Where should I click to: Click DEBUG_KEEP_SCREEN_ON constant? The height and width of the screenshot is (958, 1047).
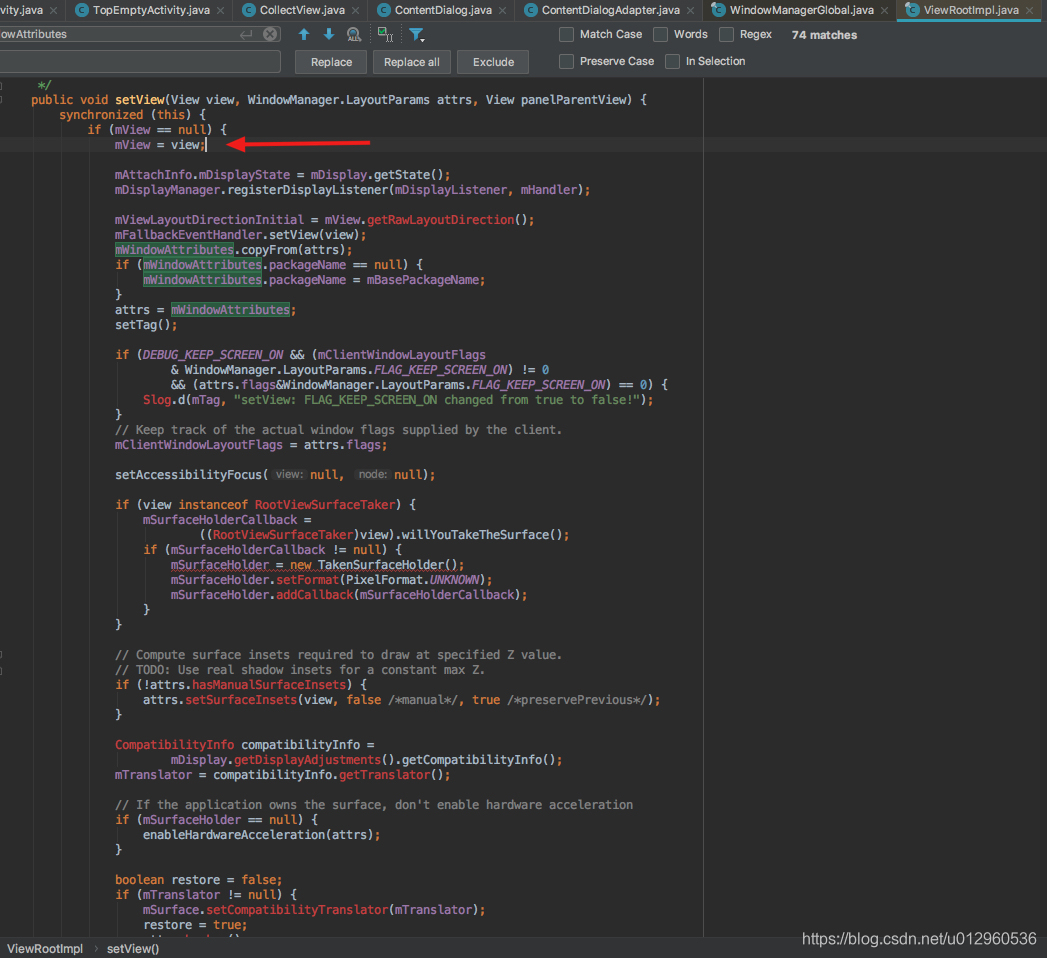point(213,355)
